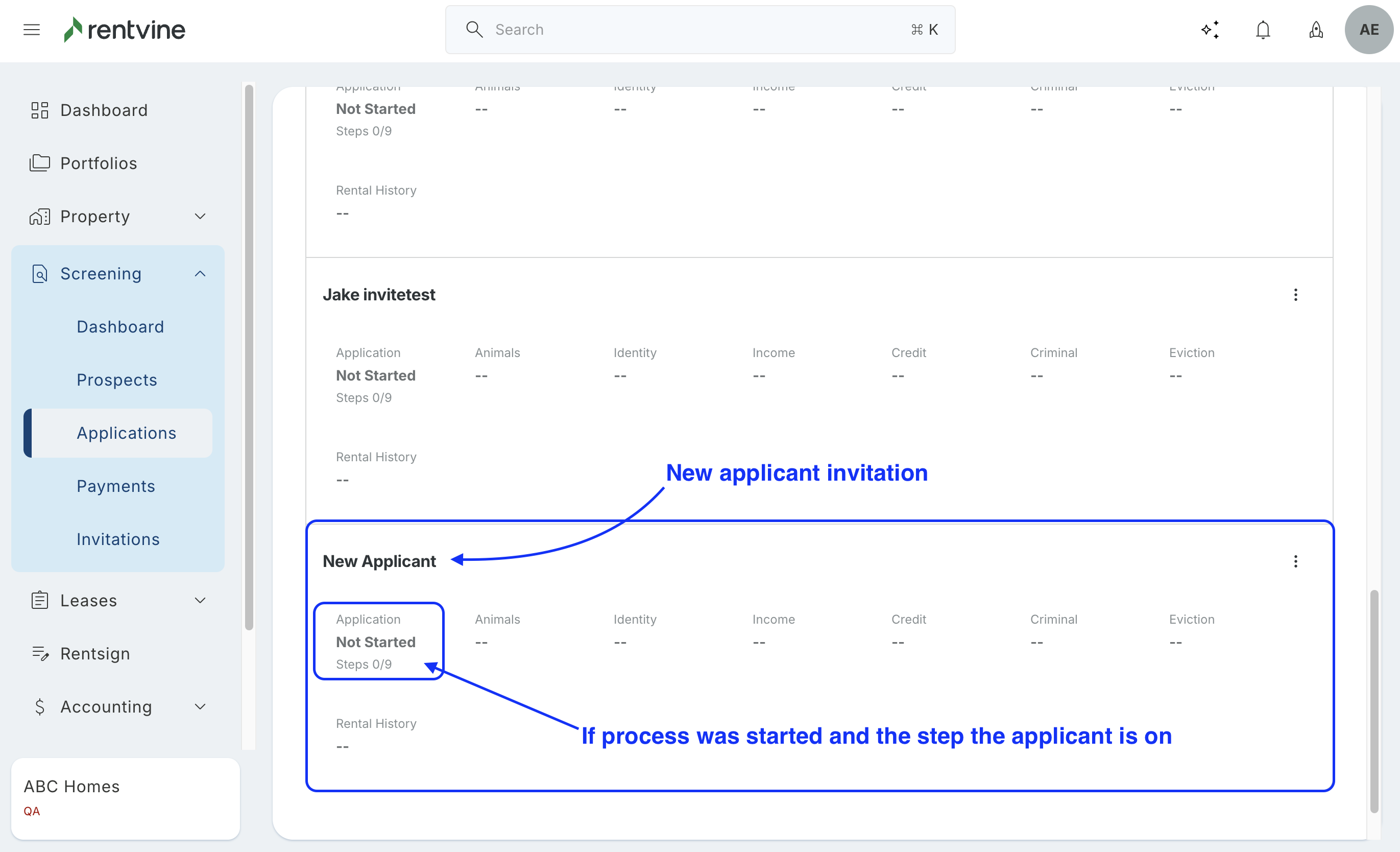Viewport: 1400px width, 852px height.
Task: Open the Rentsign page
Action: tap(95, 654)
